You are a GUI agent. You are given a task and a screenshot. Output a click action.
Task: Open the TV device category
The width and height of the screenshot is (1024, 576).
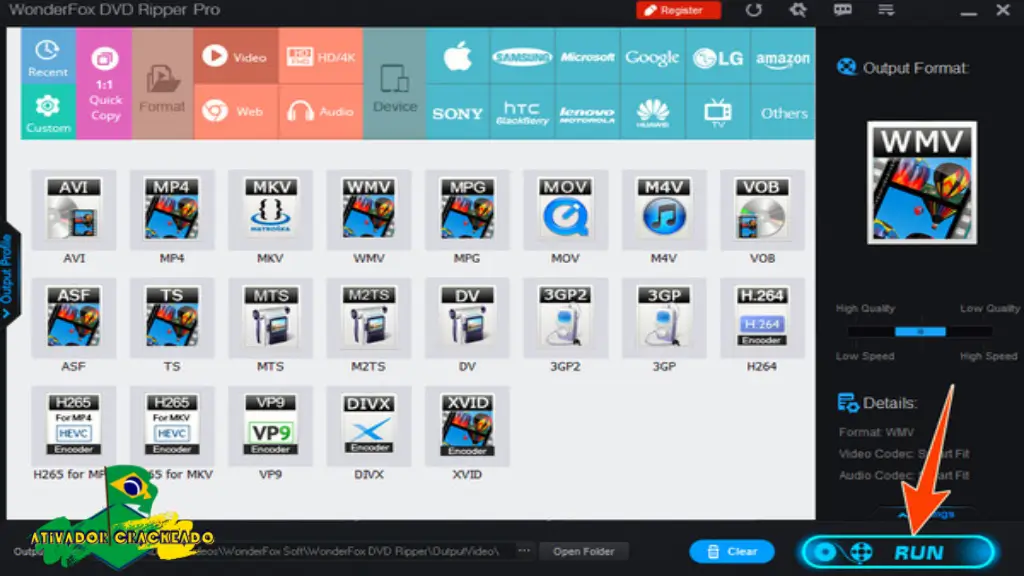point(718,112)
